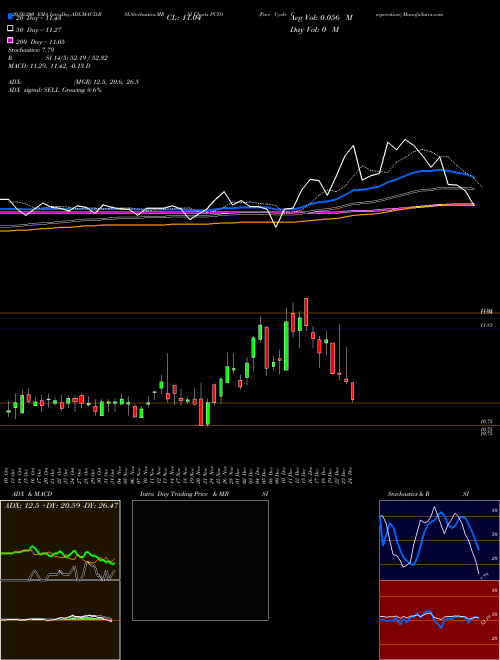Open the MACD mini chart below ADX
The height and width of the screenshot is (660, 500).
pyautogui.click(x=60, y=620)
